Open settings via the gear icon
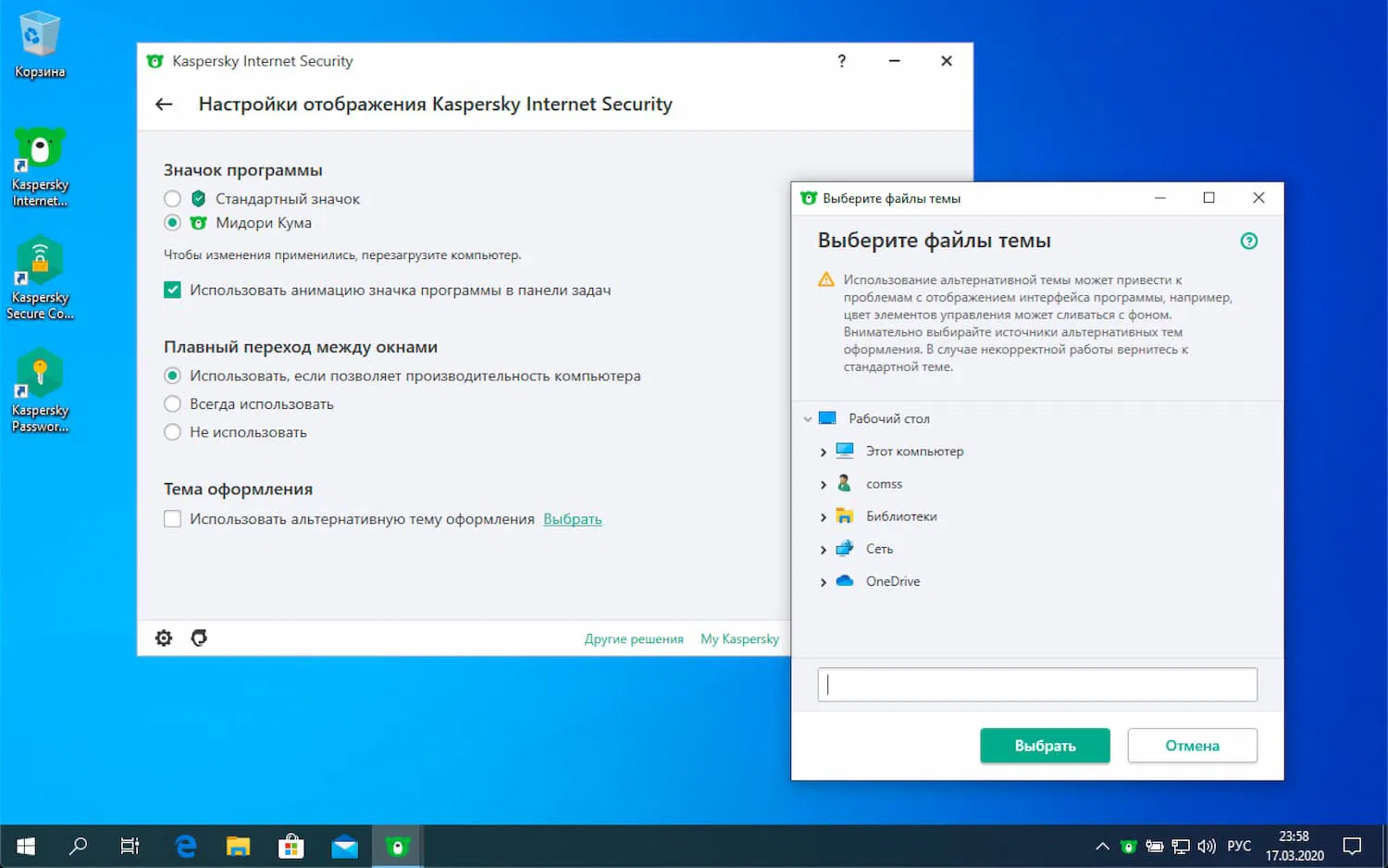The width and height of the screenshot is (1388, 868). tap(163, 638)
